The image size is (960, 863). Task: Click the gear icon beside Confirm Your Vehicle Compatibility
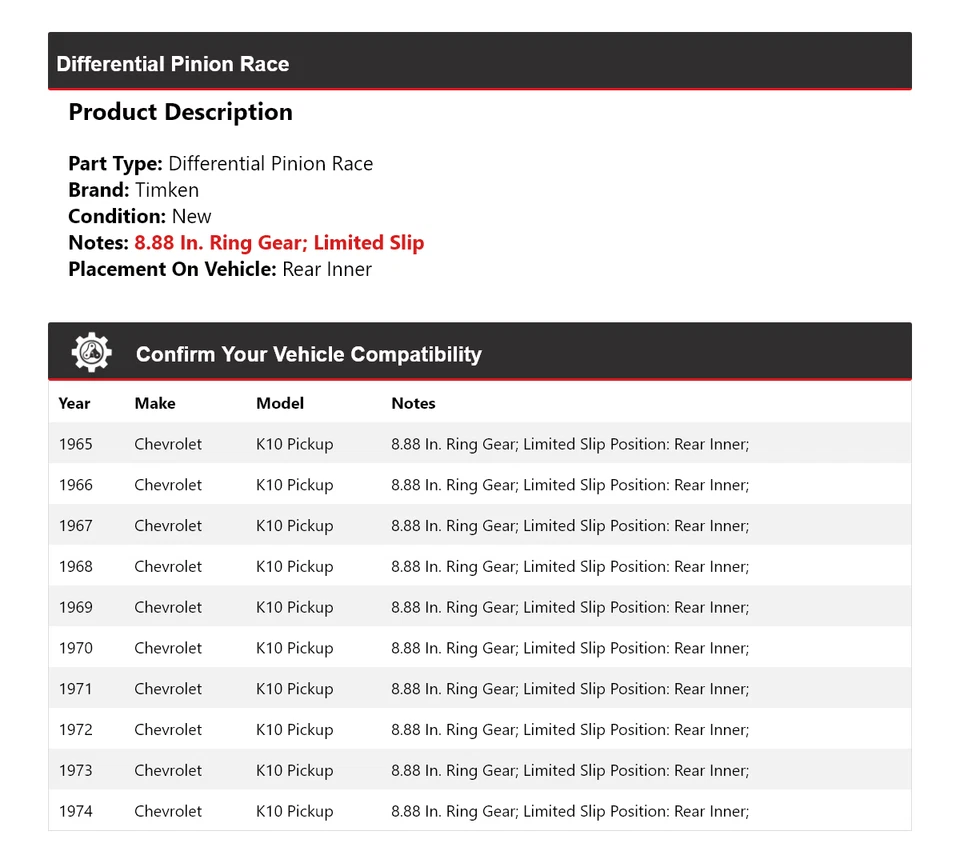(91, 353)
